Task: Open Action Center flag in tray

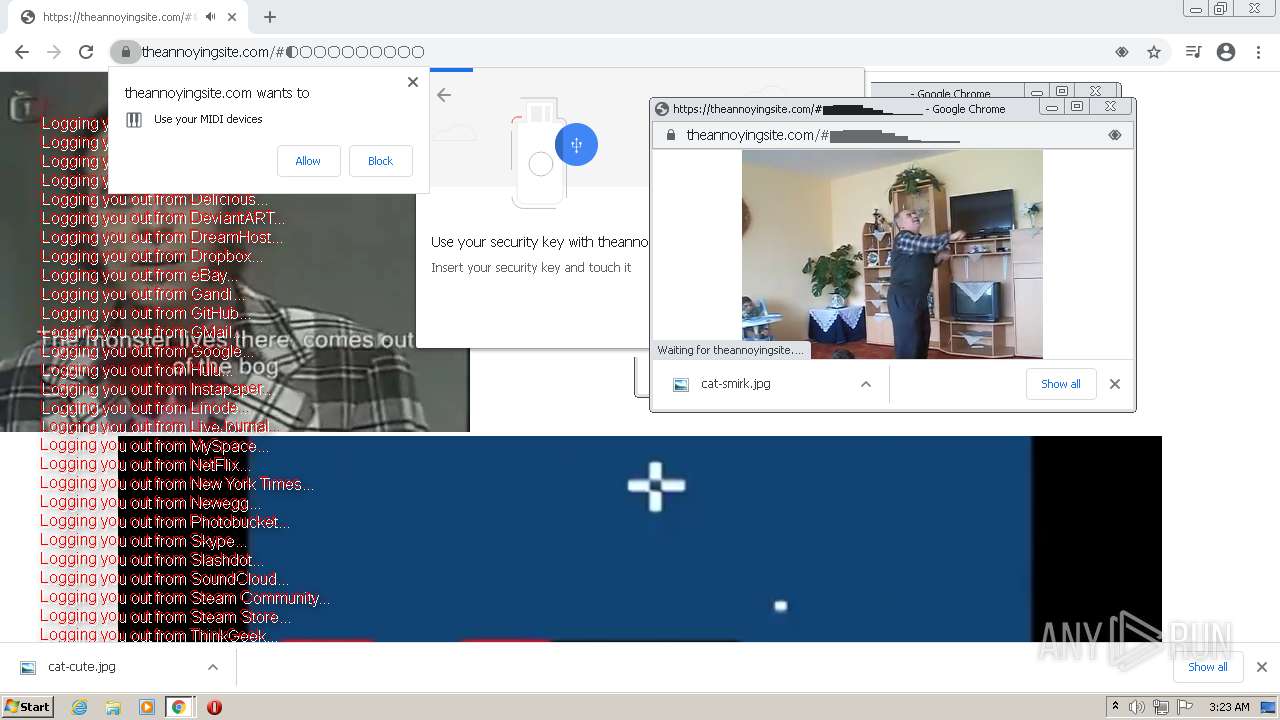Action: [x=1185, y=707]
